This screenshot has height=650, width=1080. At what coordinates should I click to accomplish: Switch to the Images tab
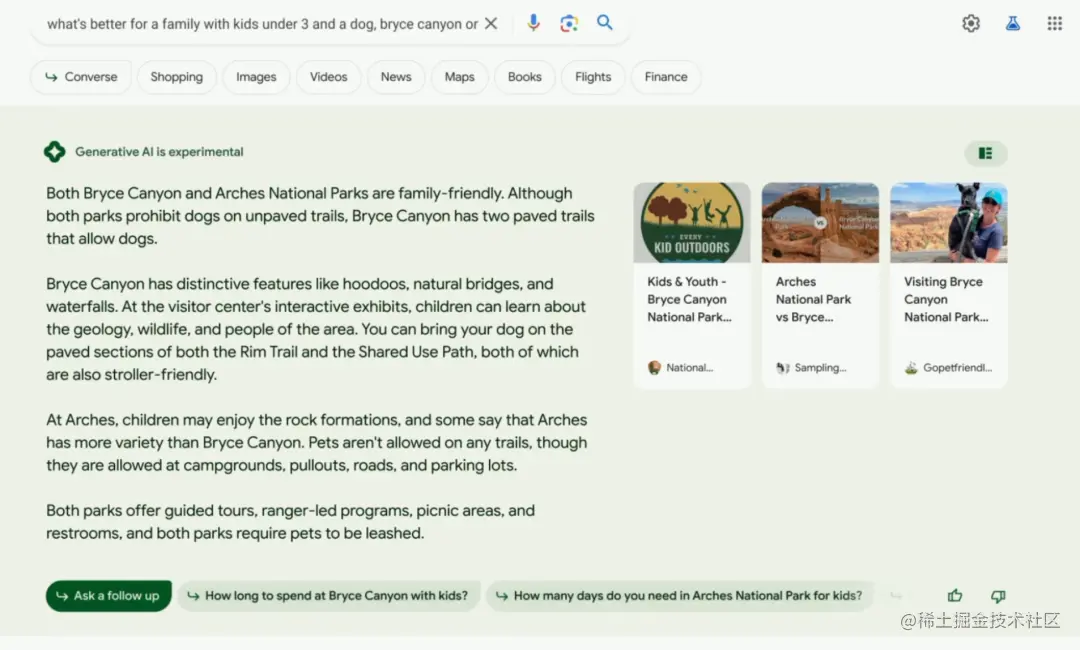(x=256, y=77)
